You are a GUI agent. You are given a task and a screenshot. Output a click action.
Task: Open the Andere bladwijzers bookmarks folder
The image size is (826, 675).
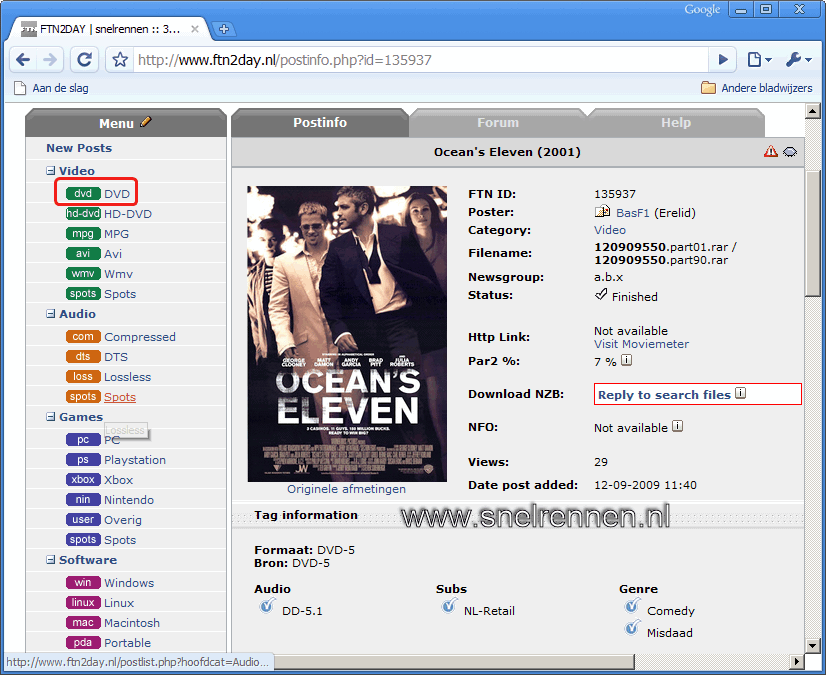756,88
